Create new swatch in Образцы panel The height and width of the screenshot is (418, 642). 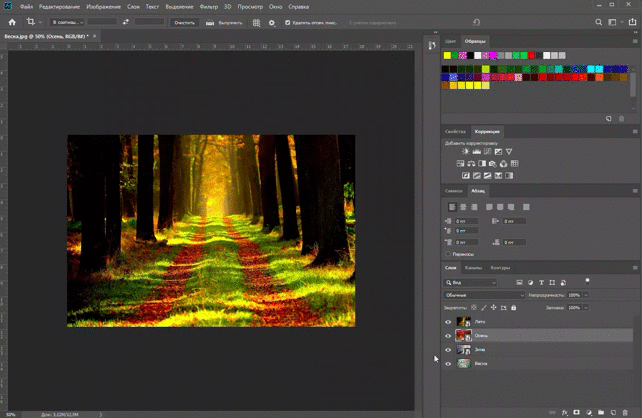[x=608, y=118]
